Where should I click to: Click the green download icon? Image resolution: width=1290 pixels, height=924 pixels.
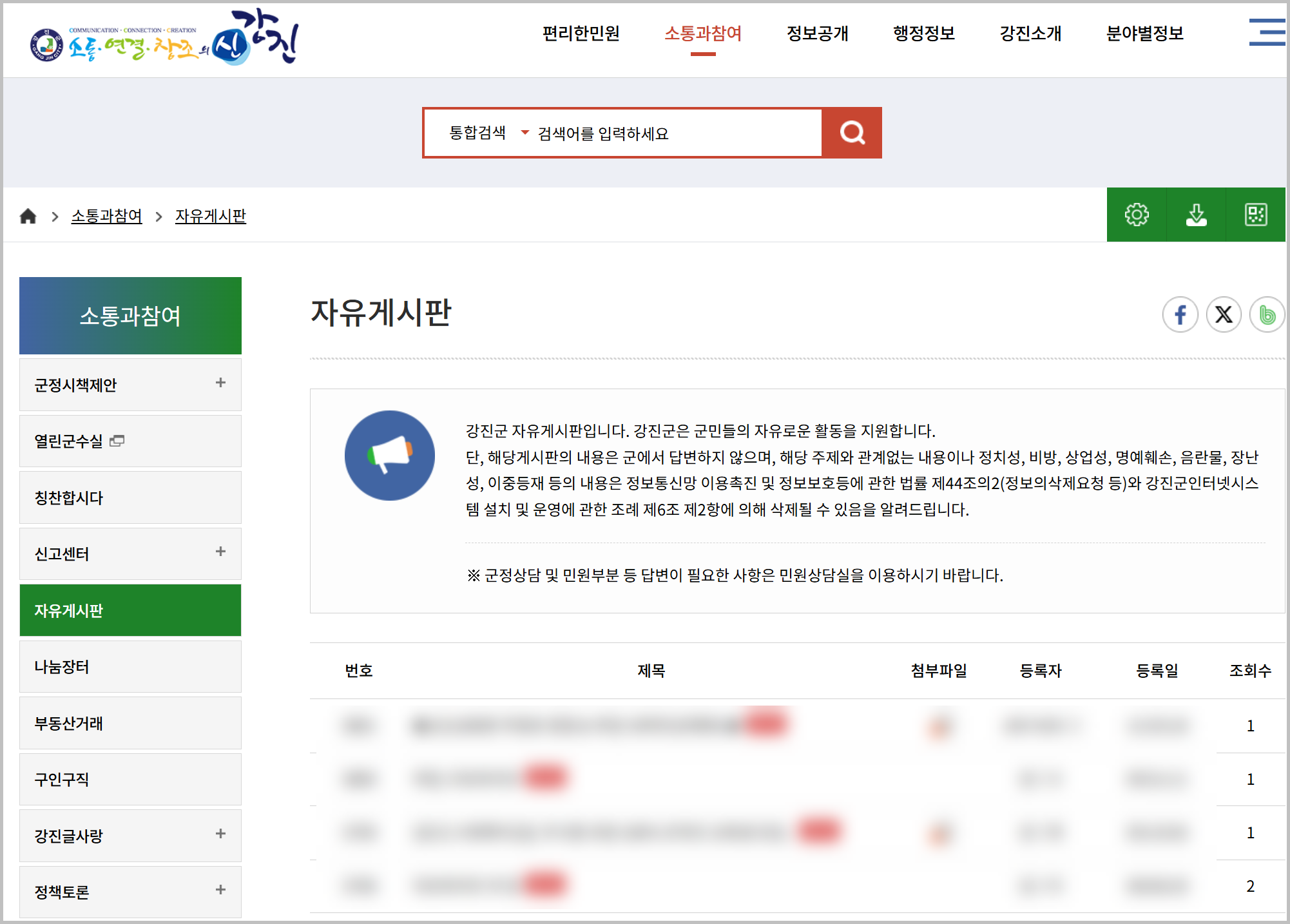pyautogui.click(x=1196, y=215)
